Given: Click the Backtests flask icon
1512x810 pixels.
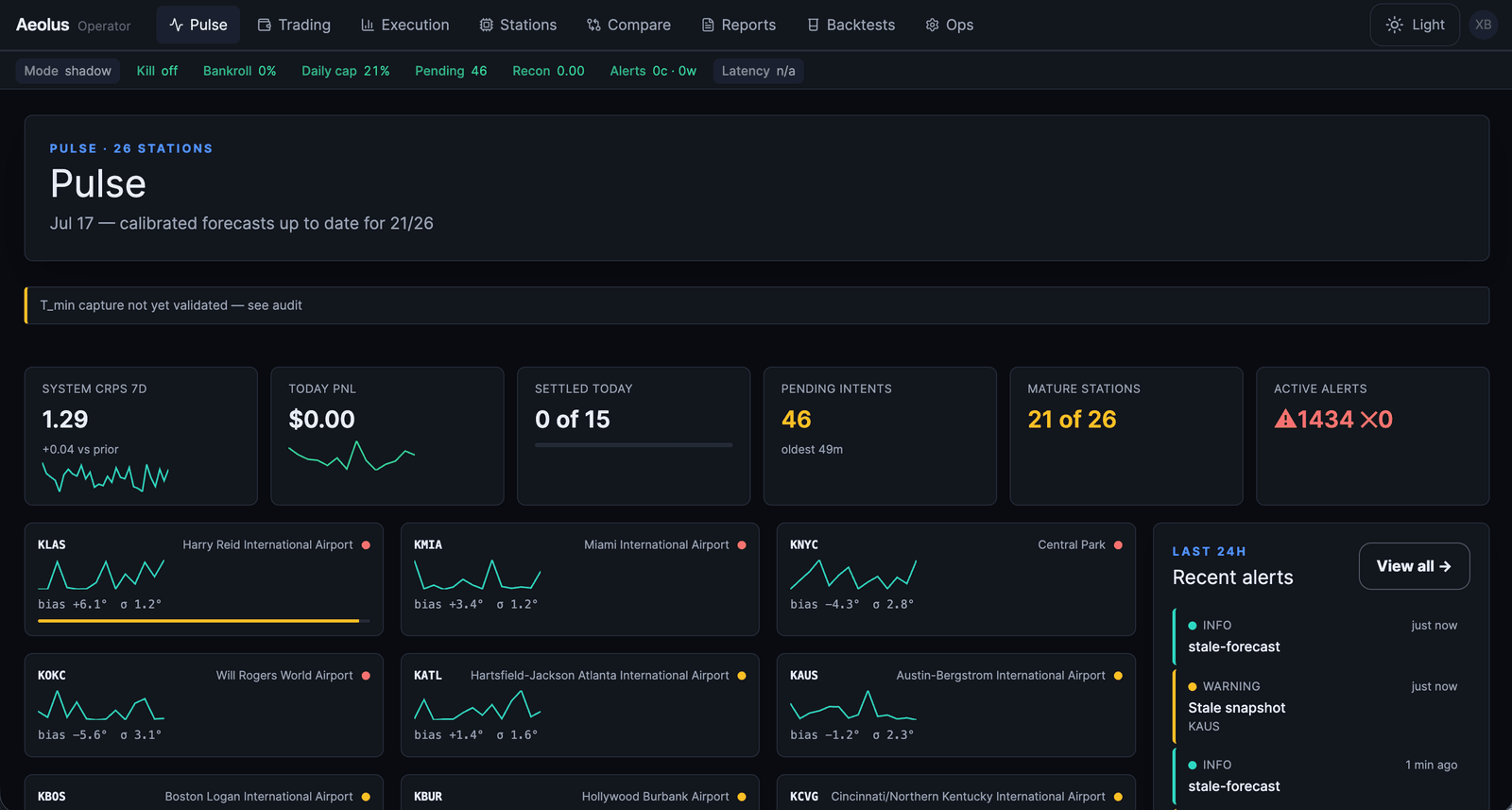Looking at the screenshot, I should pyautogui.click(x=813, y=25).
